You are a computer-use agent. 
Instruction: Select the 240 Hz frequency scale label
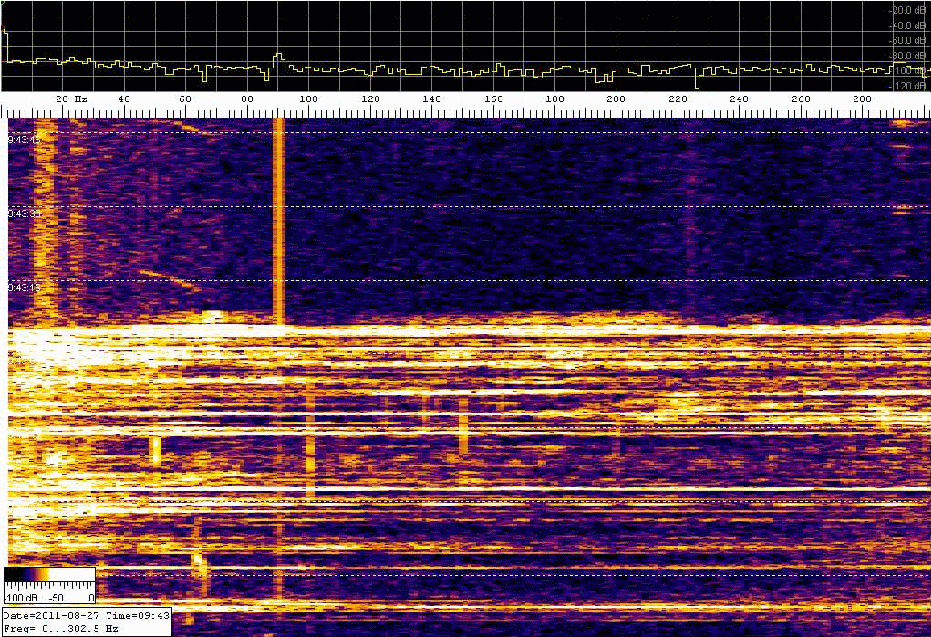(x=739, y=100)
